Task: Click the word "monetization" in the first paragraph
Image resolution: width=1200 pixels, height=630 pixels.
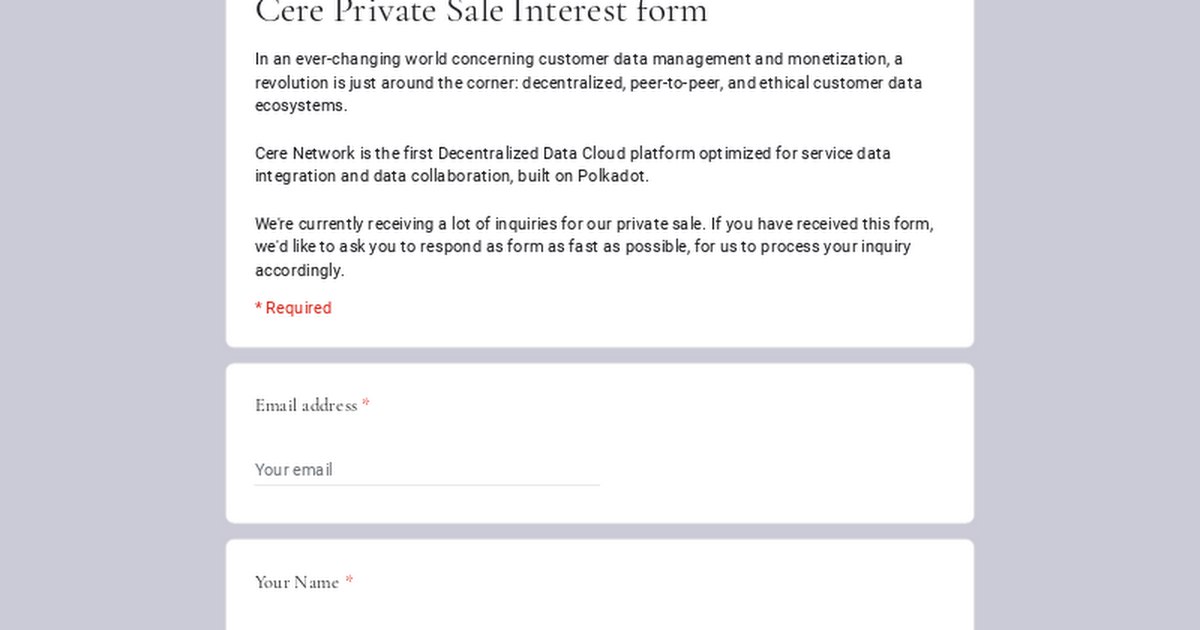Action: coord(837,59)
